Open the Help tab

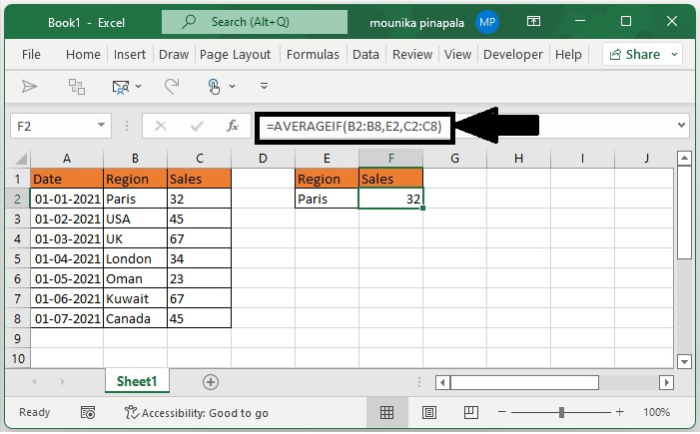pos(568,54)
